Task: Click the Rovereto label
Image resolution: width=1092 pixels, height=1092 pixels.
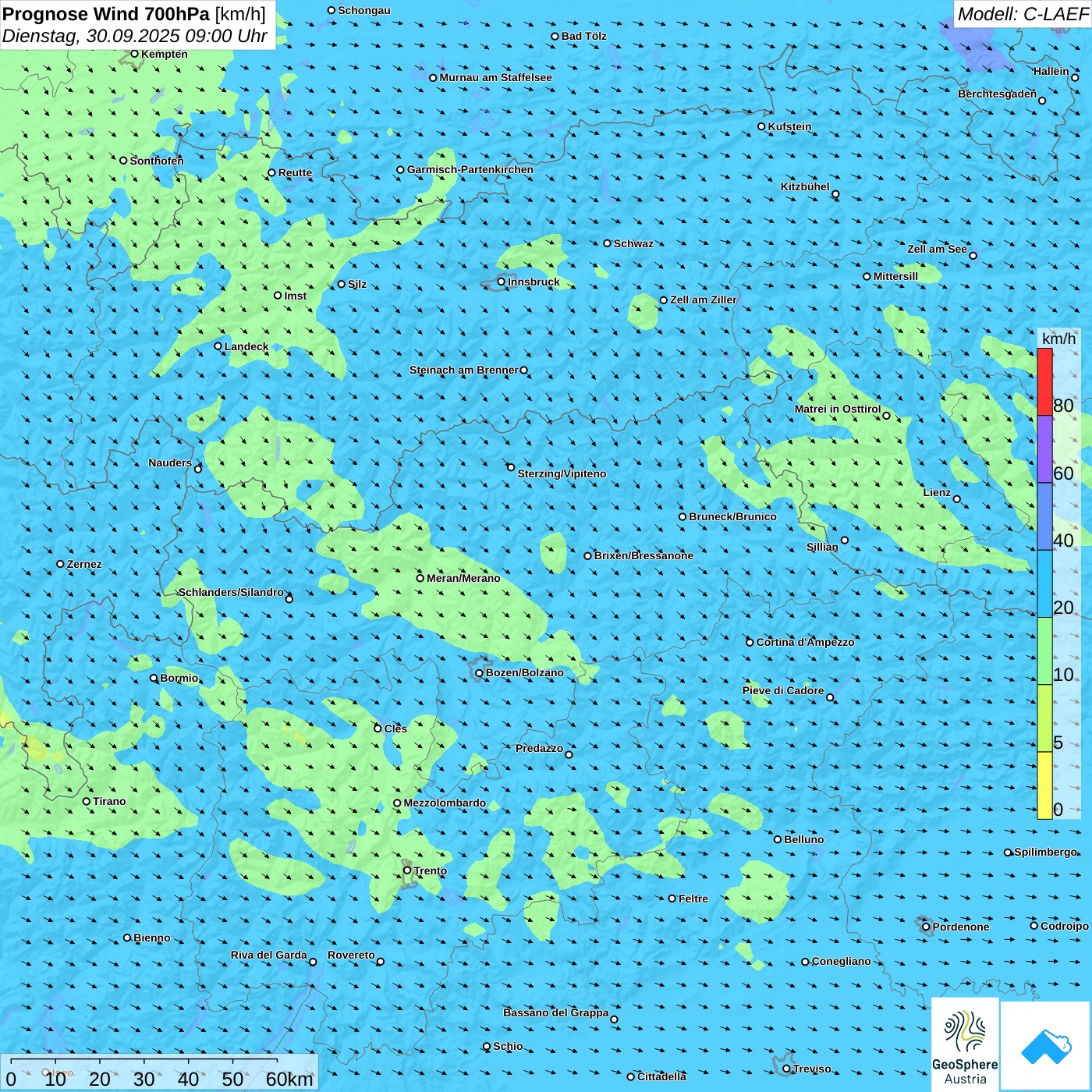Action: click(351, 955)
